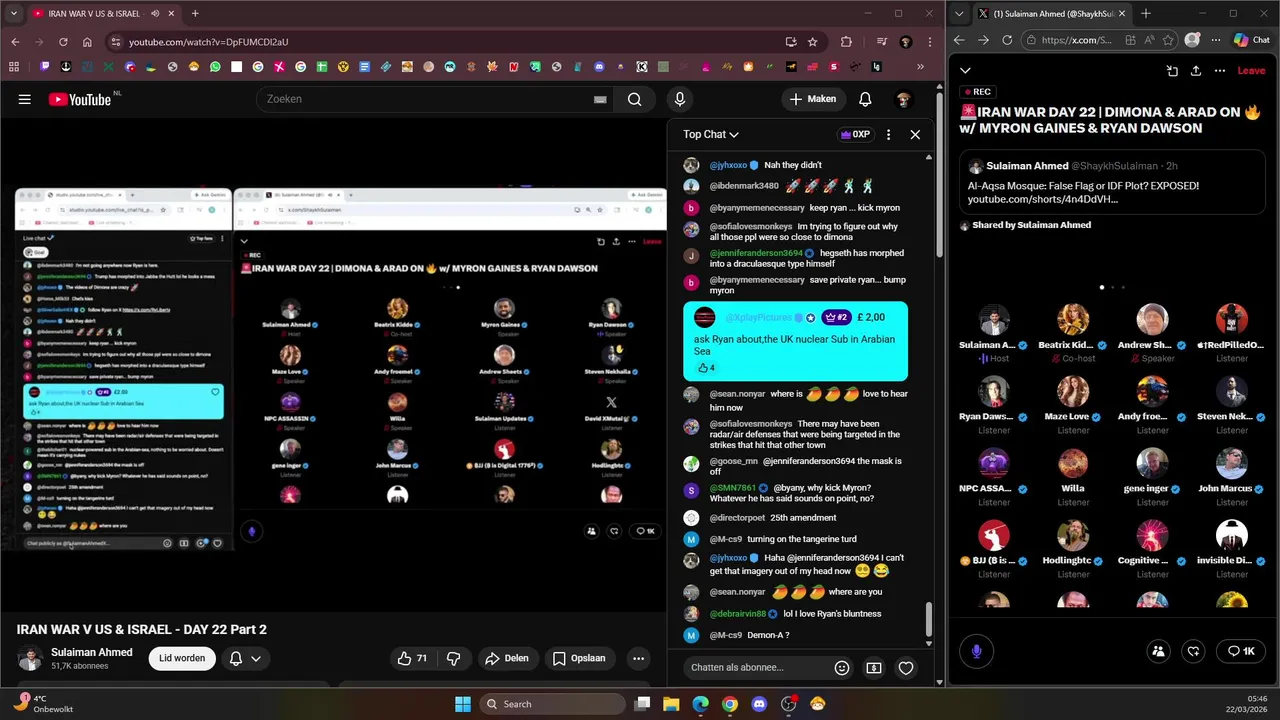1280x720 pixels.
Task: Save video with Opslaan button
Action: click(579, 658)
